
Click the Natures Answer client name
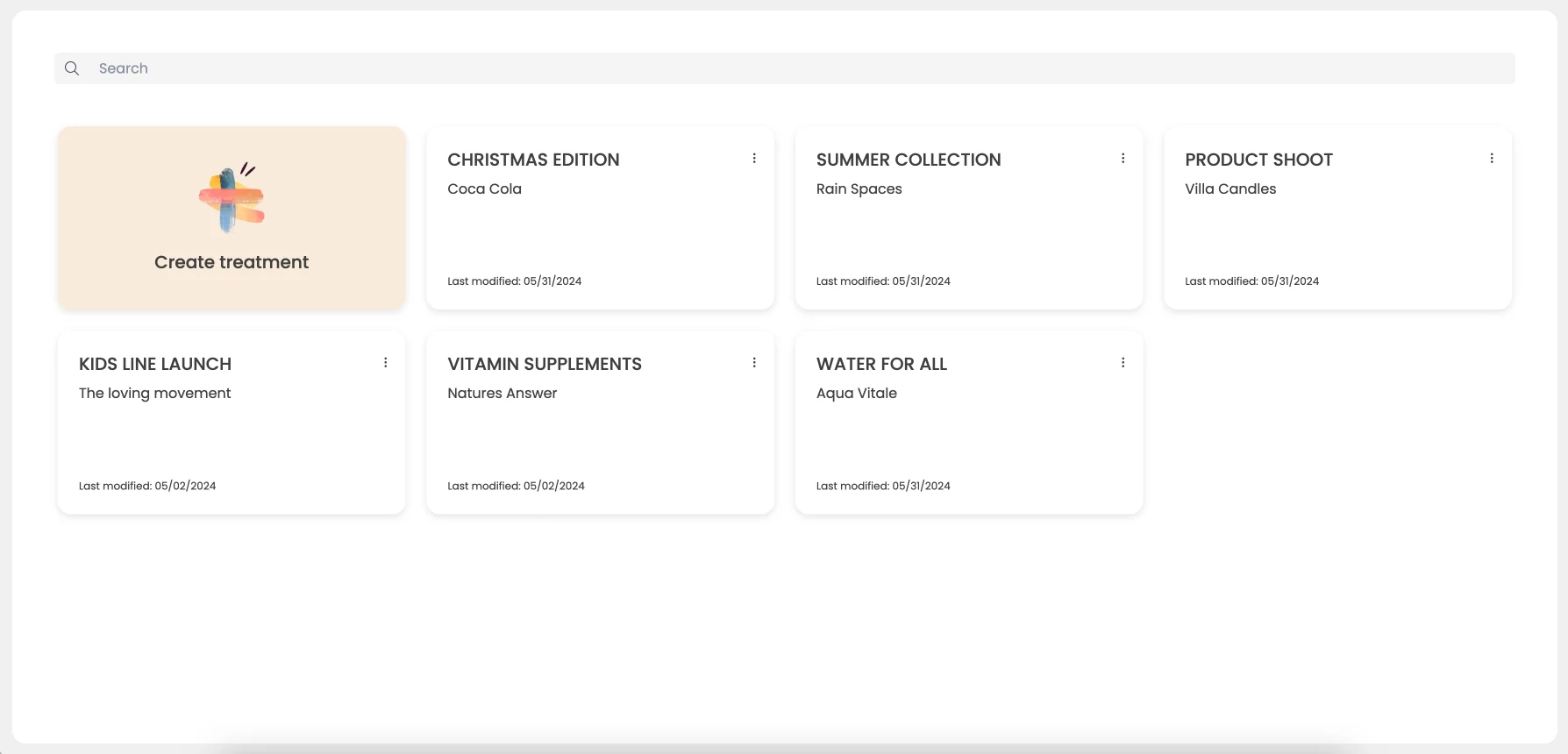coord(502,393)
